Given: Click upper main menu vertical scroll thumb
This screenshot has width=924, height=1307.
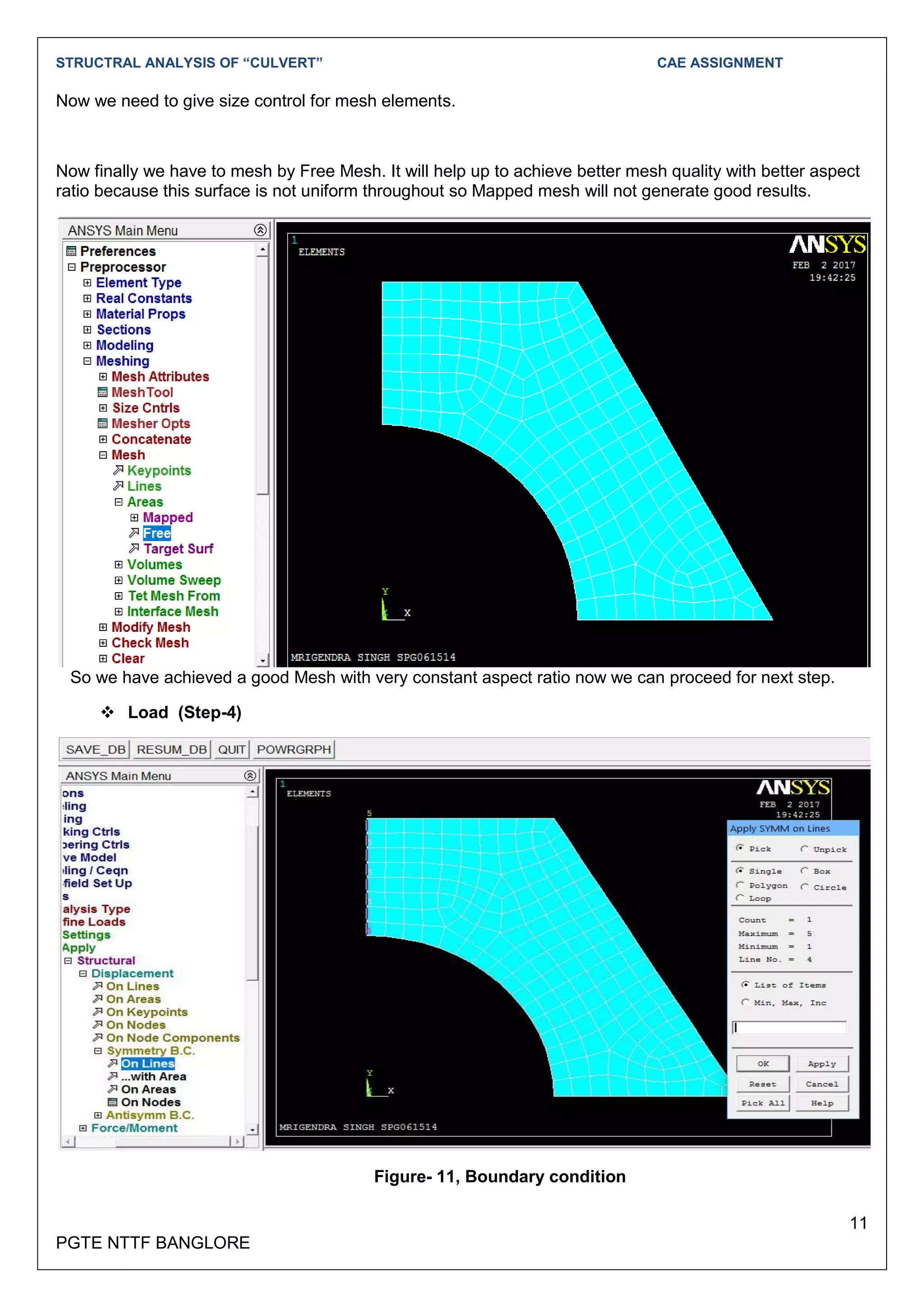Looking at the screenshot, I should (262, 375).
